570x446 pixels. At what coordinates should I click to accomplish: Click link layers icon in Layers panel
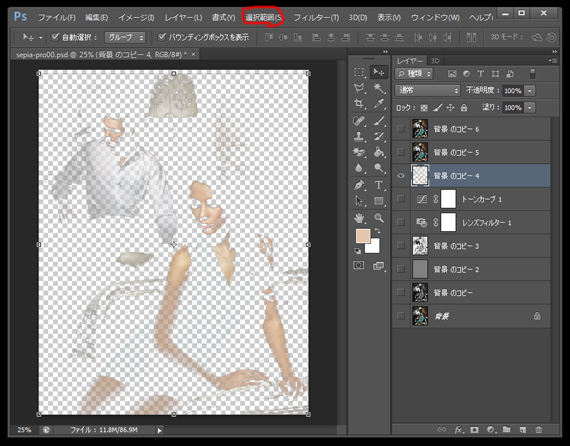click(441, 430)
